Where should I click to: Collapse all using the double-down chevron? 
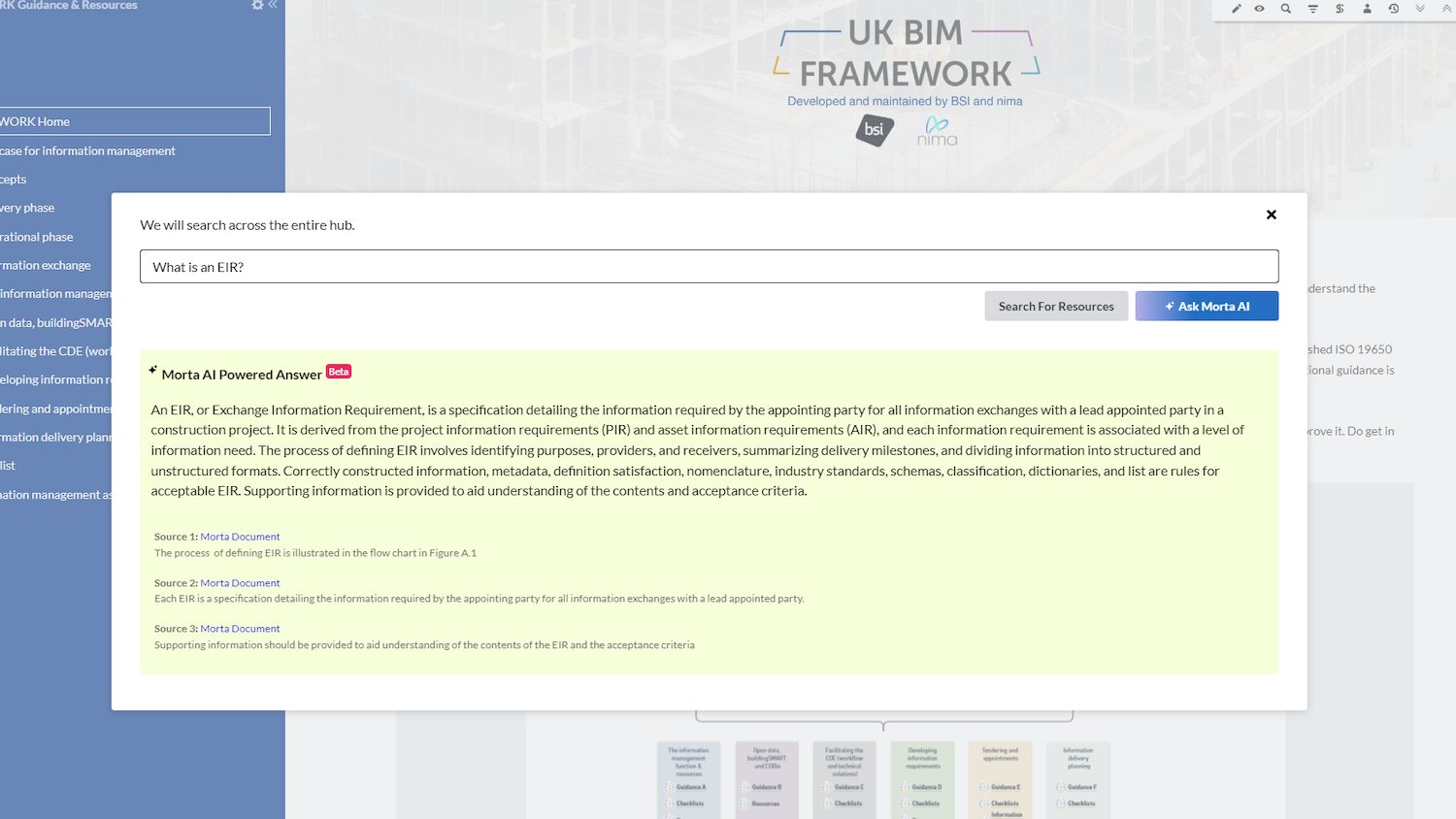1419,8
